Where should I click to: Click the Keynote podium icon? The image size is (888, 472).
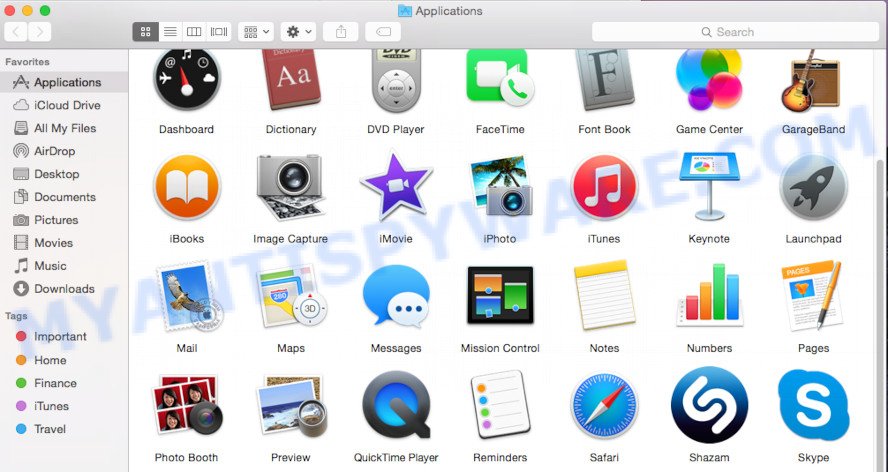coord(710,186)
